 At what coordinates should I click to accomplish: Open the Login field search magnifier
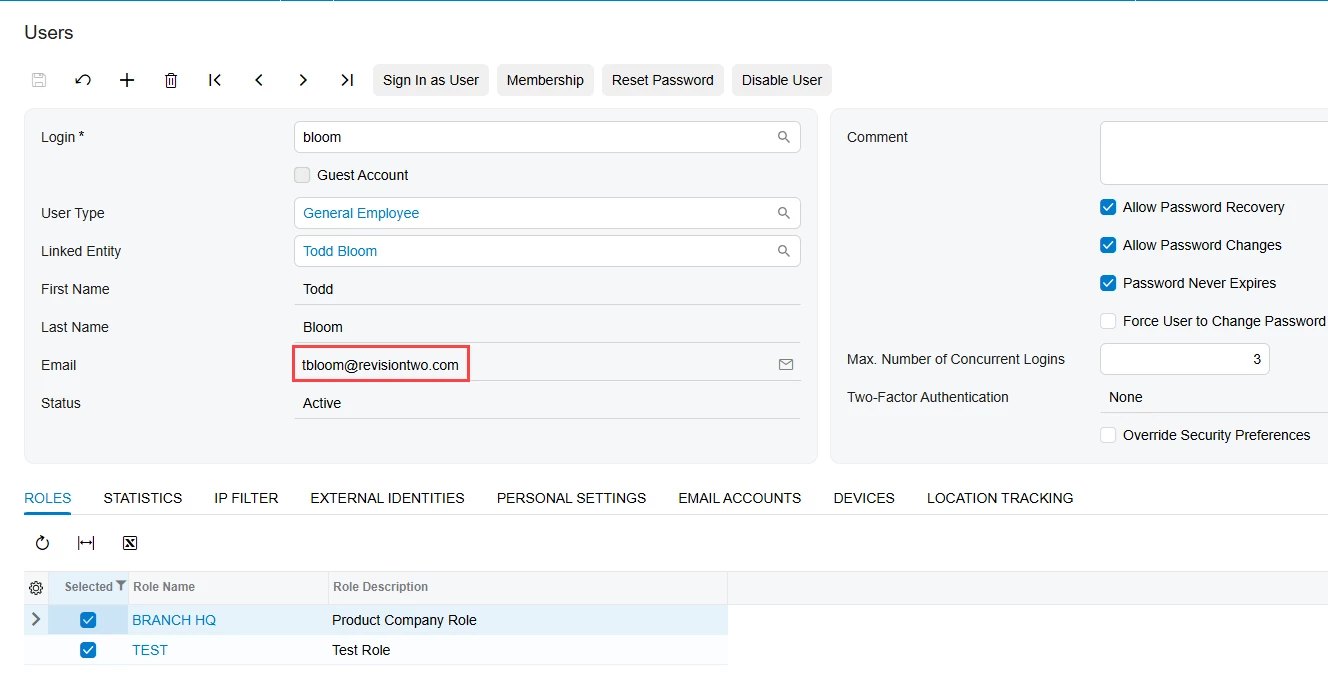pyautogui.click(x=784, y=137)
